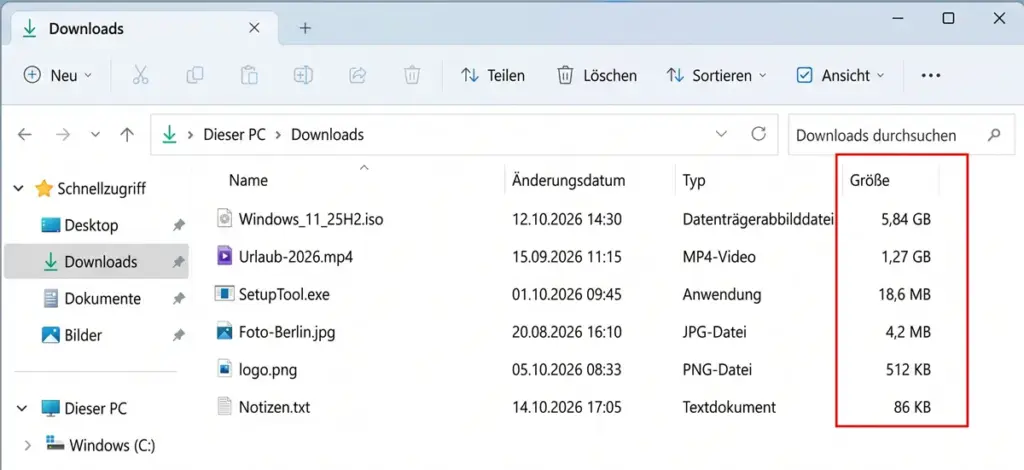Click the 5,84 GB size value

coord(905,219)
